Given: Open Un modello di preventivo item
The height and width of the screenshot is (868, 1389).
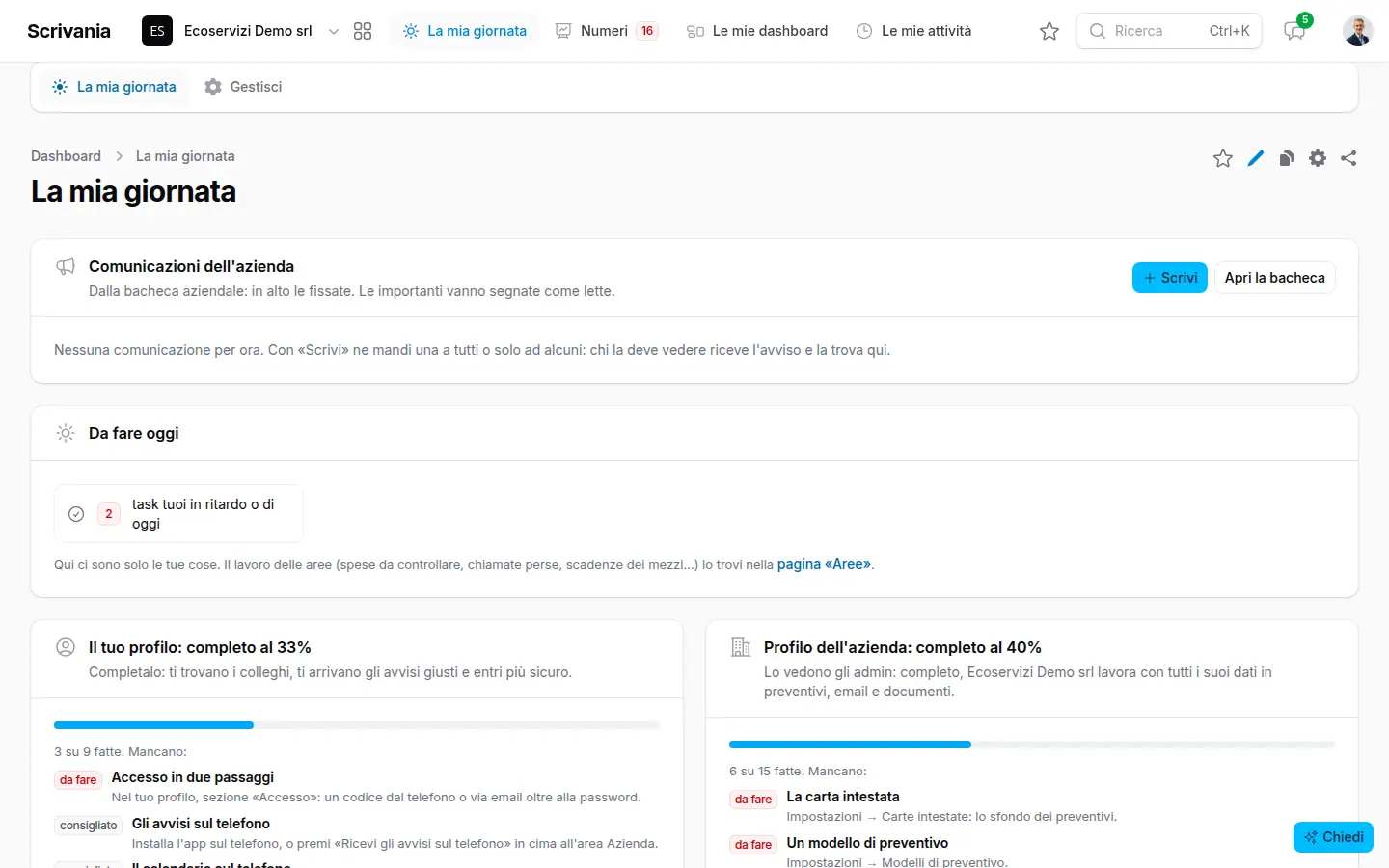Looking at the screenshot, I should point(867,843).
